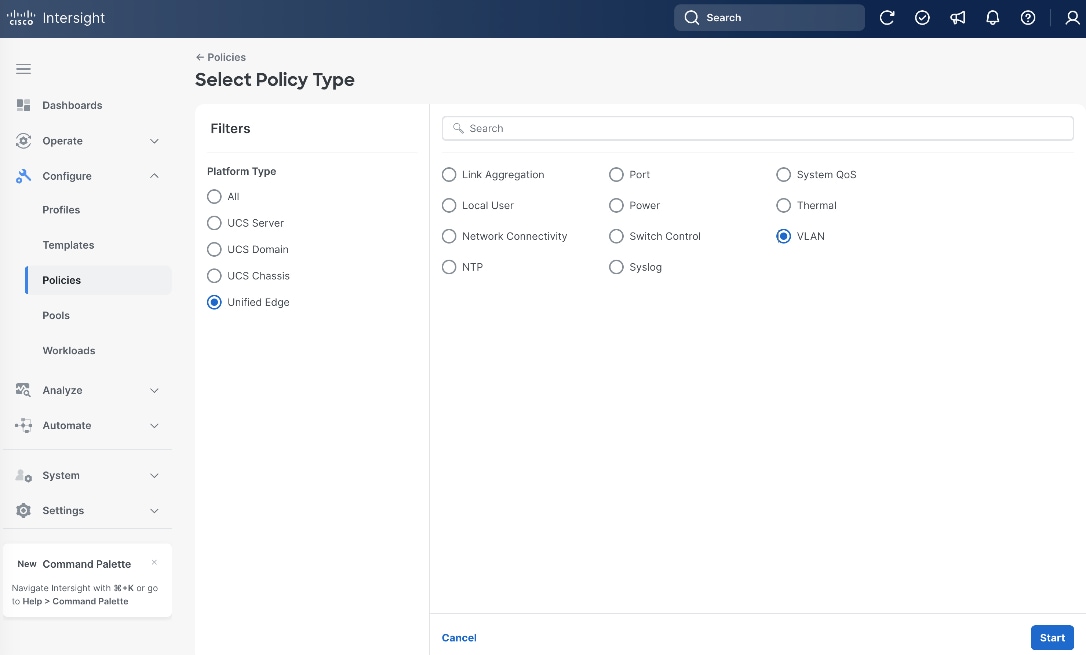The height and width of the screenshot is (655, 1086).
Task: Click the Configure wrench icon
Action: [x=24, y=176]
